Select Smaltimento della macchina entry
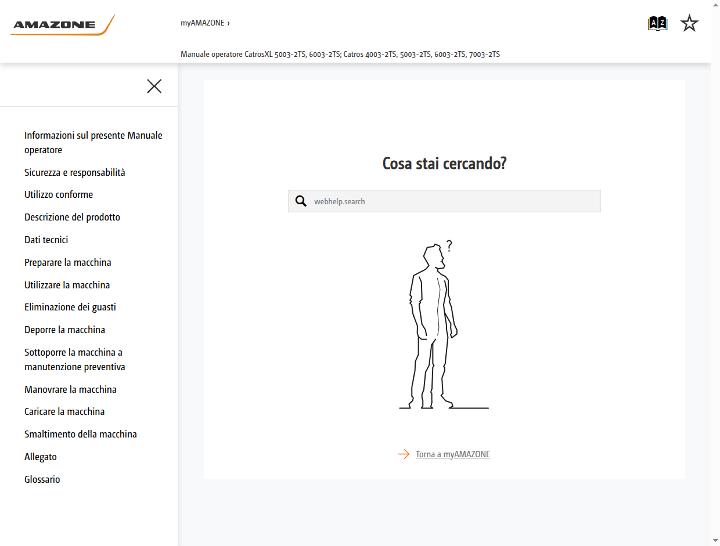This screenshot has width=720, height=546. (80, 434)
